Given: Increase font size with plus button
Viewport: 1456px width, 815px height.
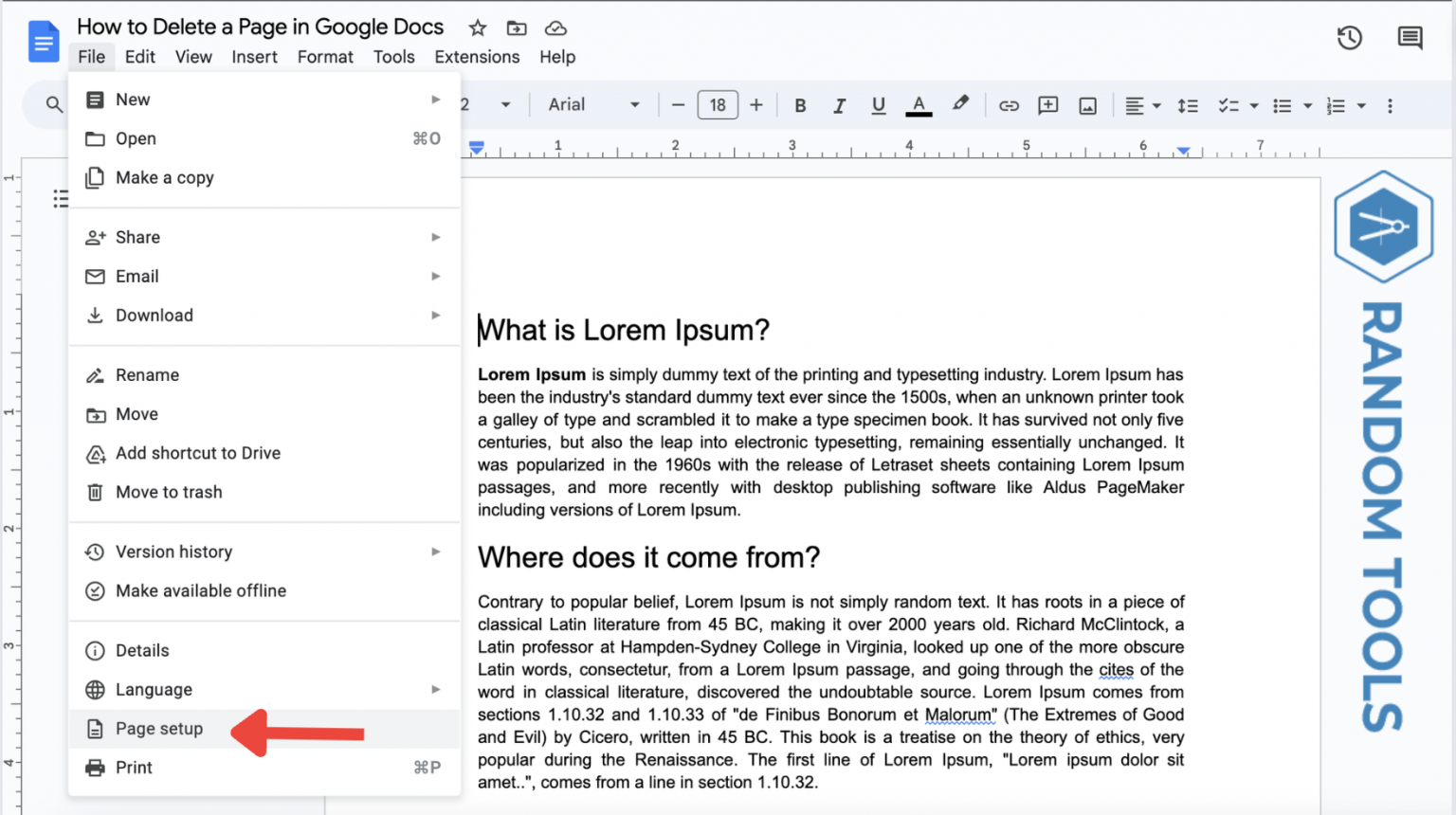Looking at the screenshot, I should [x=755, y=104].
